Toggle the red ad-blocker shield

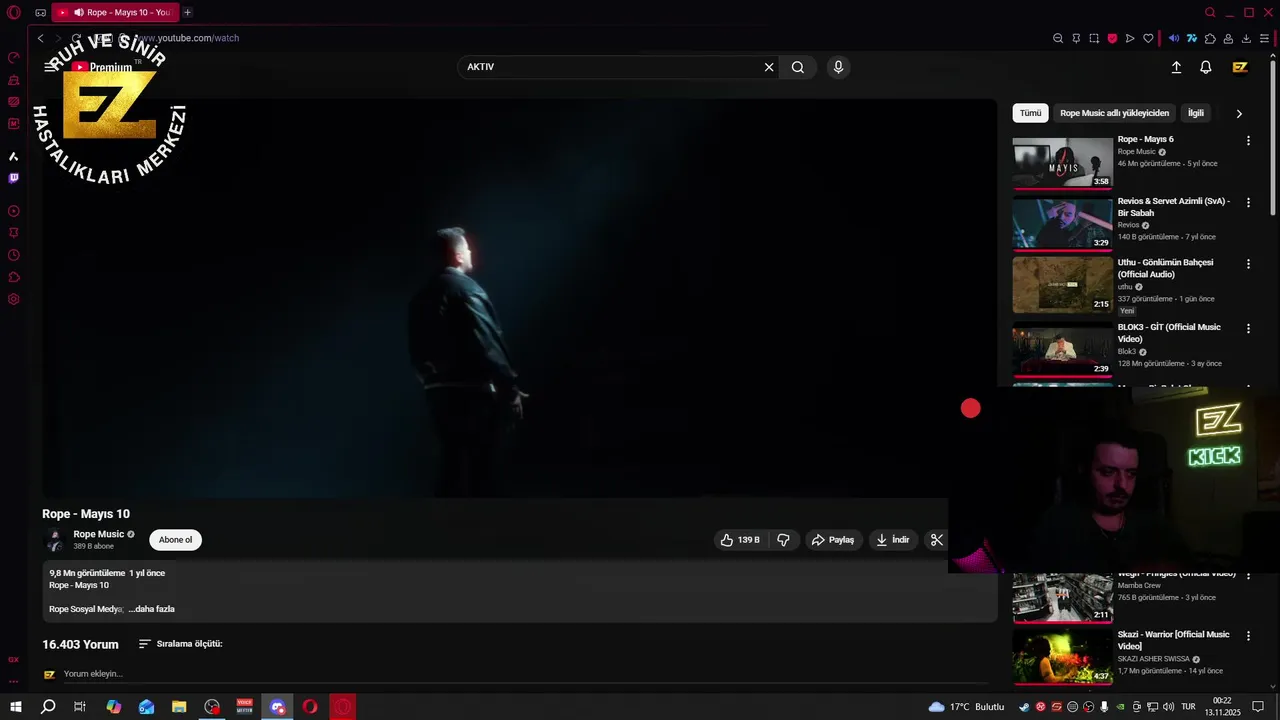coord(1112,38)
